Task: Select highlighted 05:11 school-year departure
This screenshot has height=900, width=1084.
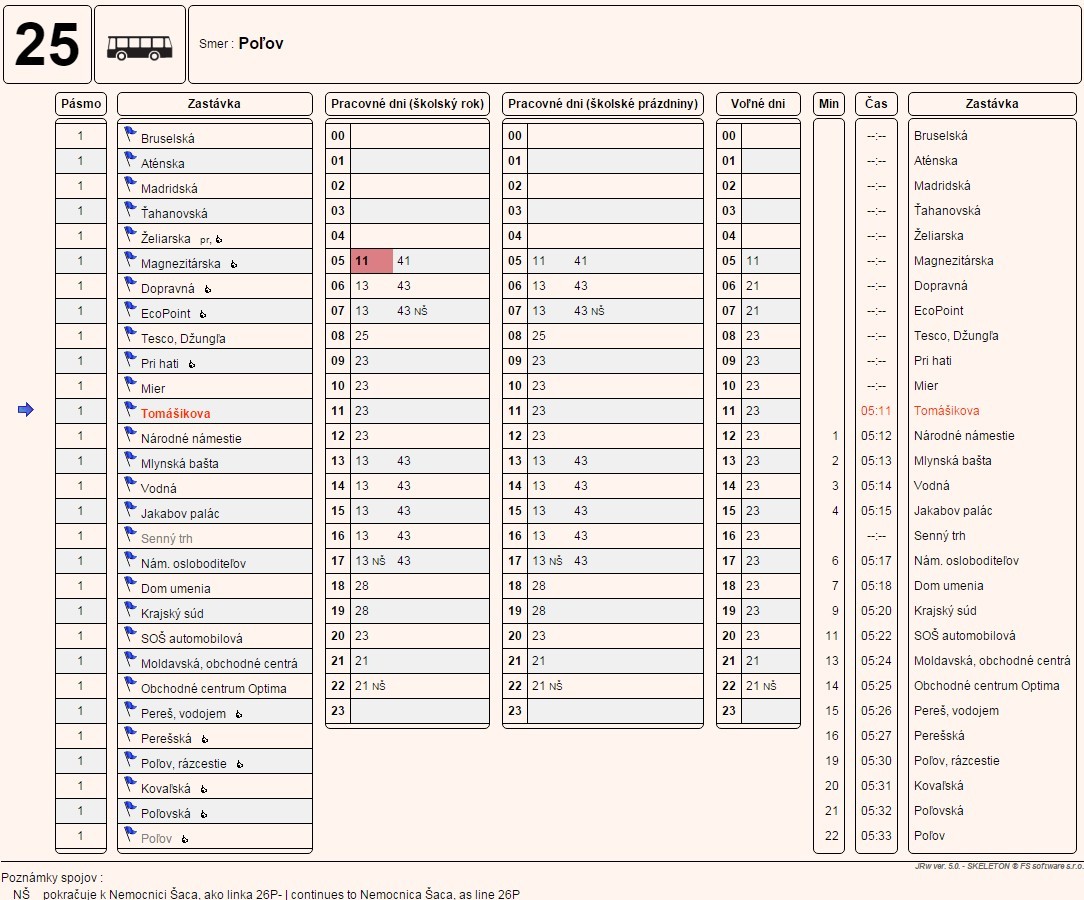Action: coord(363,261)
